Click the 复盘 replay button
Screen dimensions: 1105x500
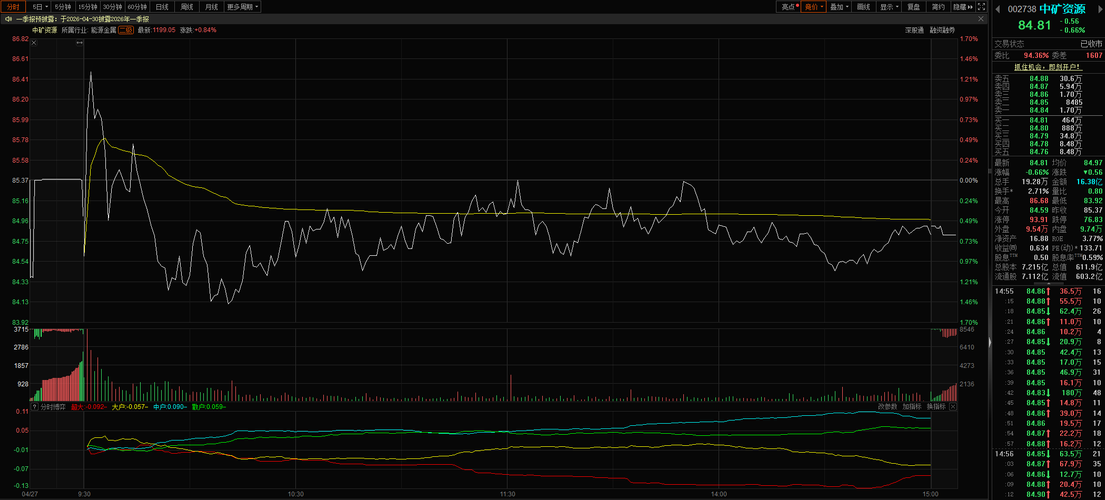point(914,6)
